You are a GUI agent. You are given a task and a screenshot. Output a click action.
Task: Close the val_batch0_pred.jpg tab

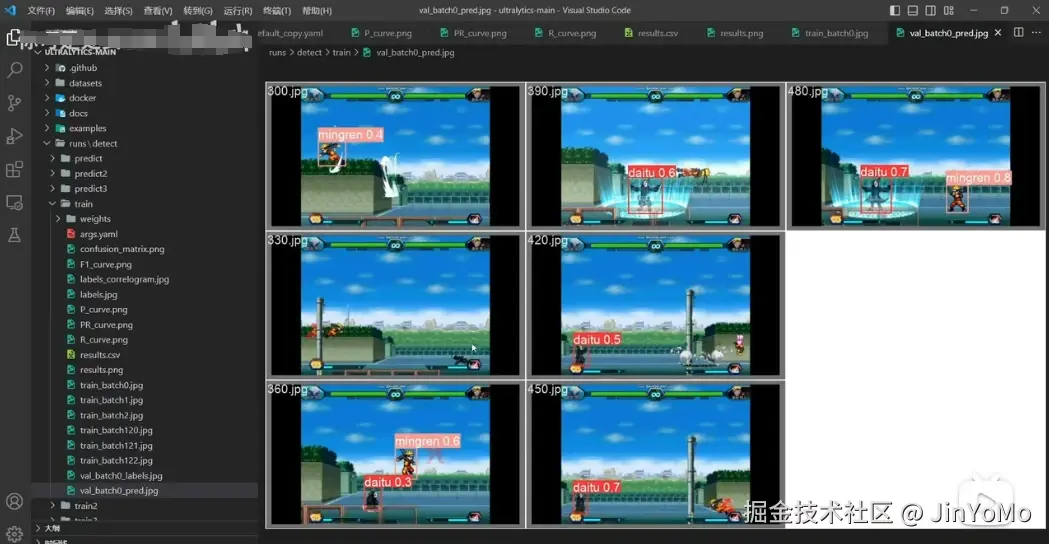tap(998, 32)
